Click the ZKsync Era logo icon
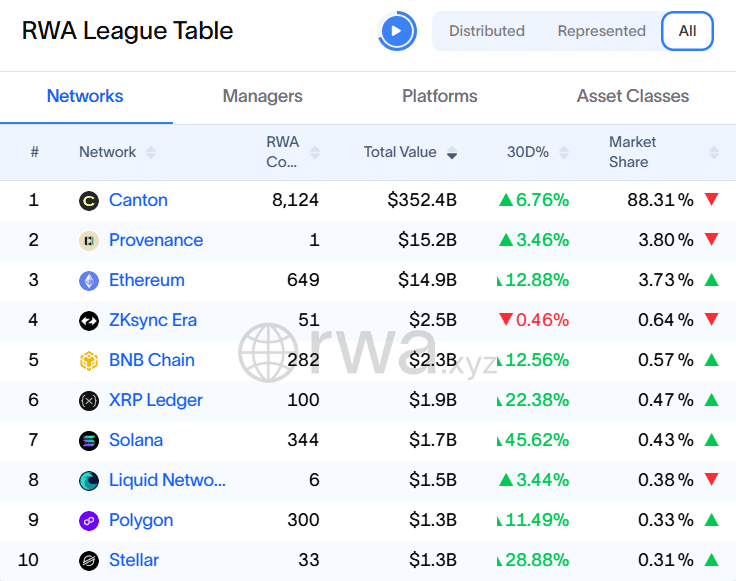The height and width of the screenshot is (581, 736). tap(89, 321)
